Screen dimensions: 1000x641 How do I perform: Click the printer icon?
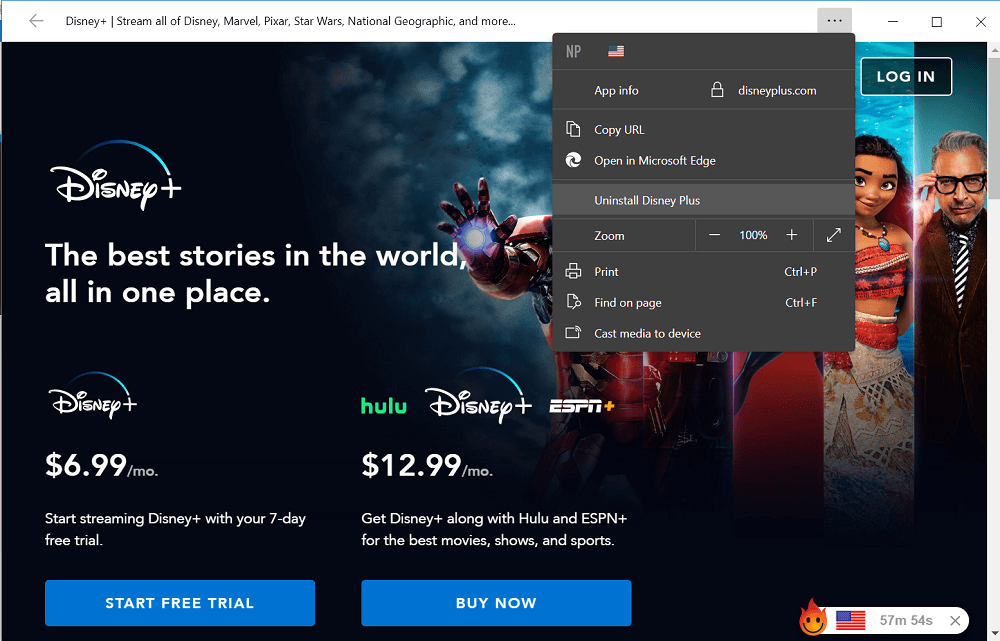[573, 272]
